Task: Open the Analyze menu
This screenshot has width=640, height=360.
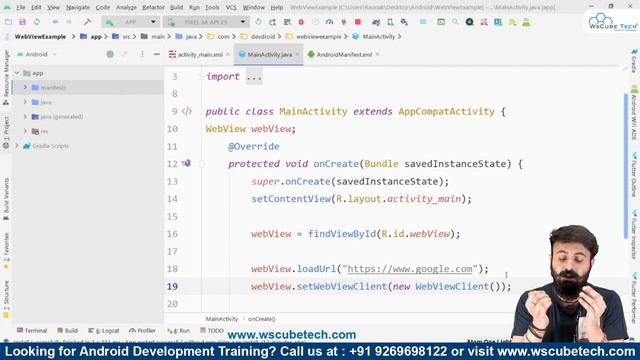Action: (126, 7)
